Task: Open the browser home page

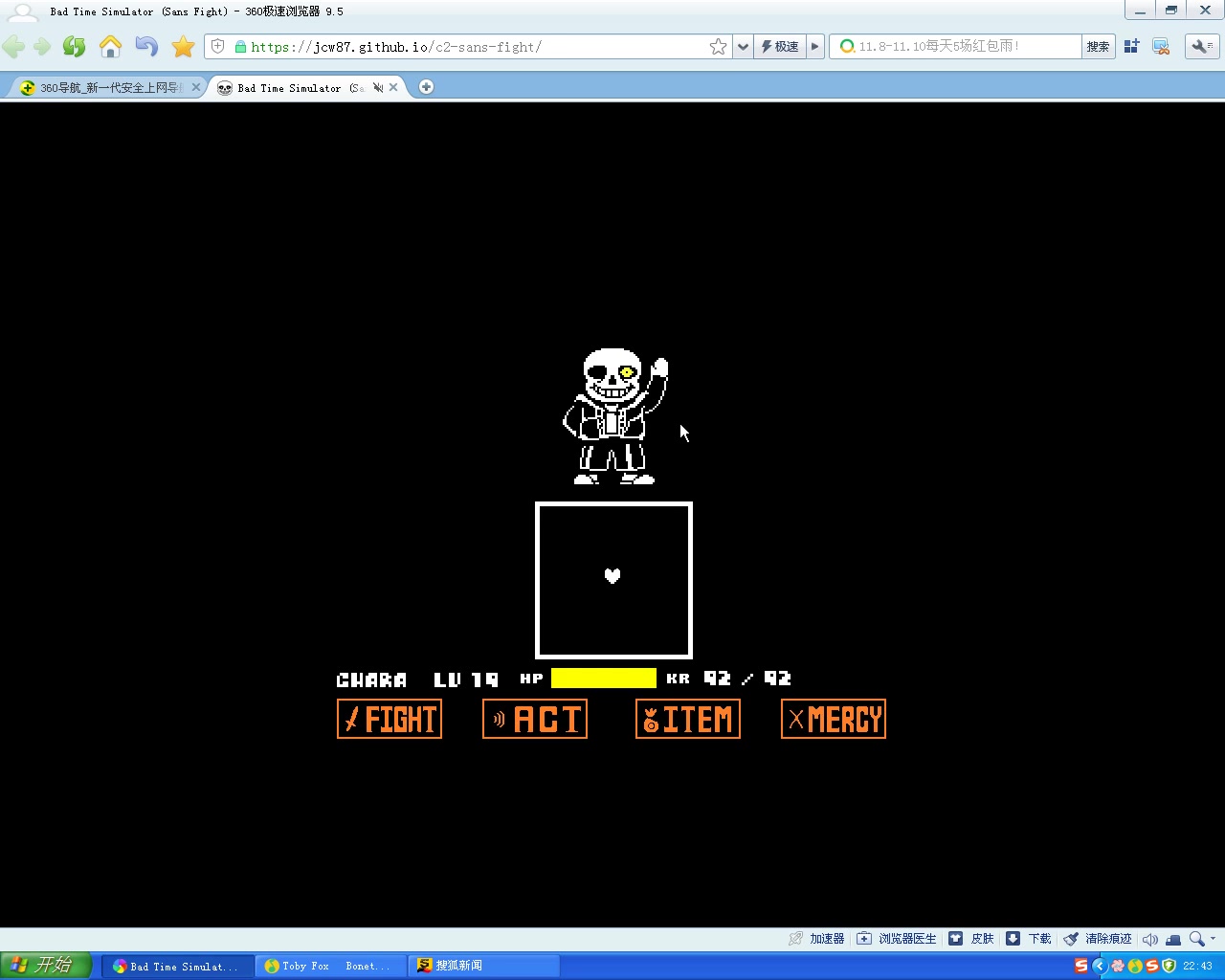Action: pyautogui.click(x=111, y=47)
